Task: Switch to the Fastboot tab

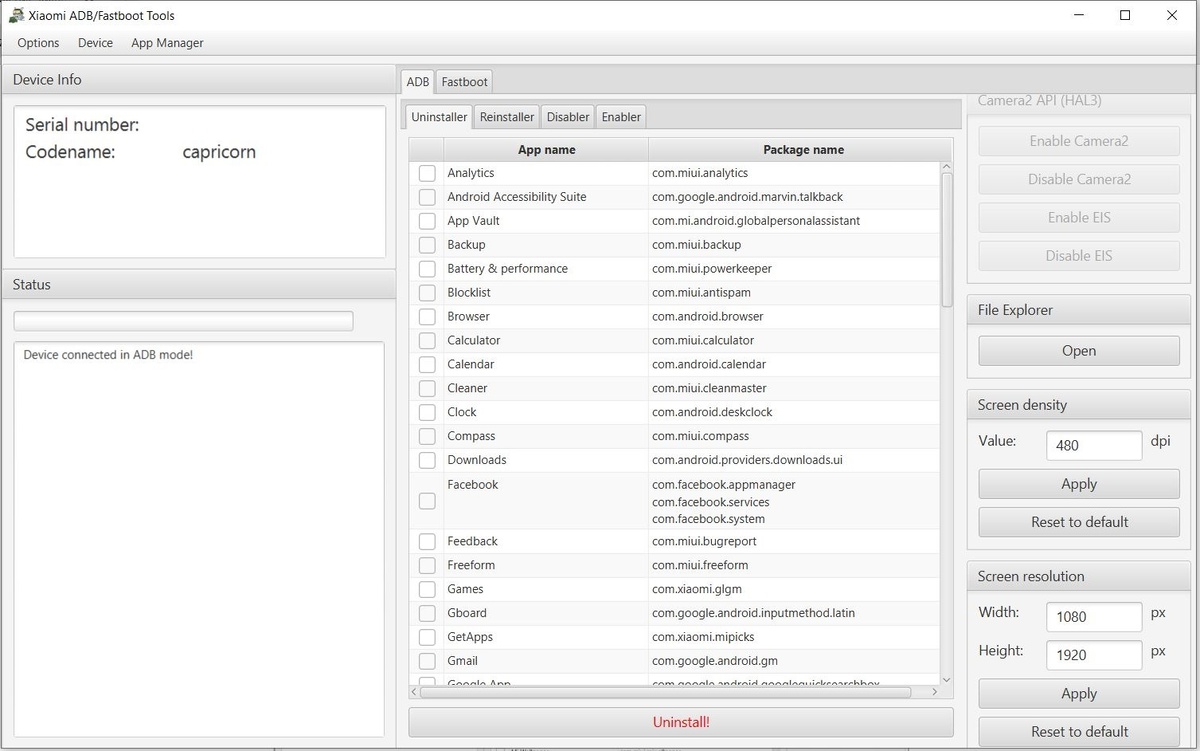Action: pos(464,82)
